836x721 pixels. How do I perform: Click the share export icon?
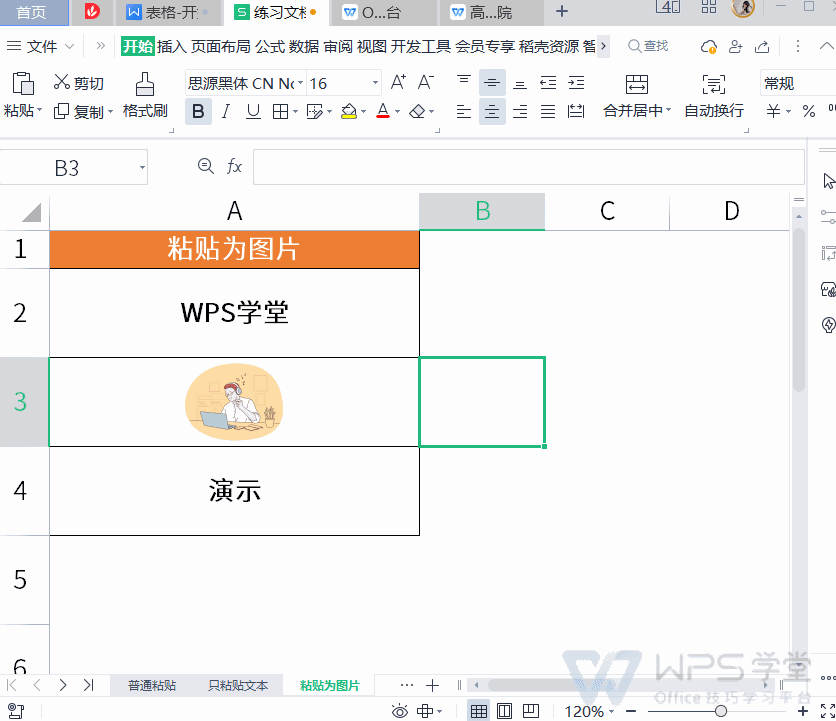[x=762, y=47]
